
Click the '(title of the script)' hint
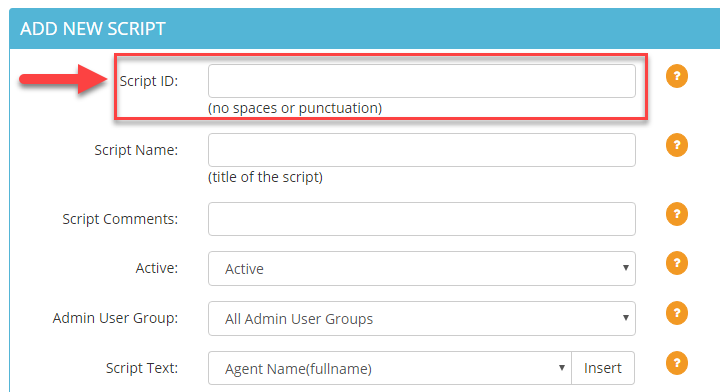click(265, 177)
